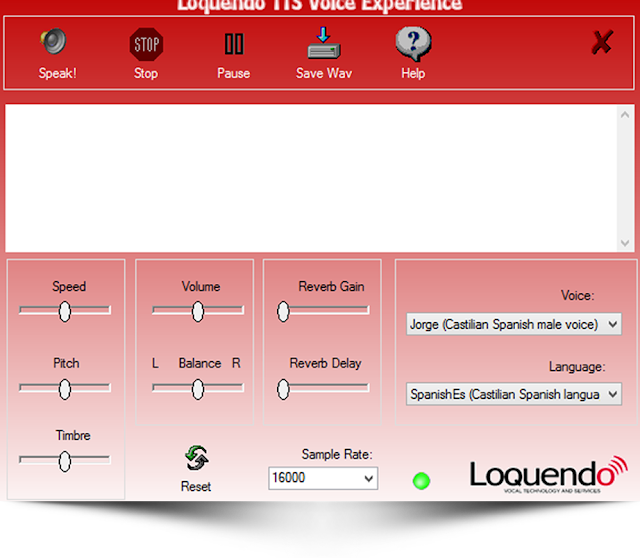Click the red Stop sign icon
Screen dimensions: 640x558
point(146,44)
